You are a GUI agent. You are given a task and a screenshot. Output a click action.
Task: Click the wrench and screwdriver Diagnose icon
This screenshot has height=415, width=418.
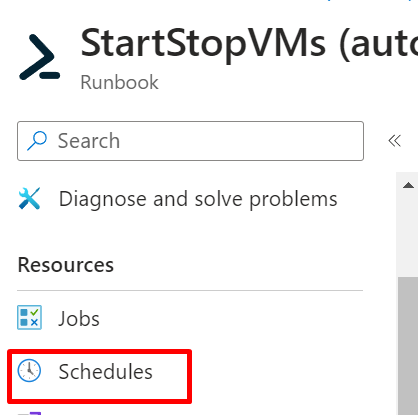pos(29,198)
